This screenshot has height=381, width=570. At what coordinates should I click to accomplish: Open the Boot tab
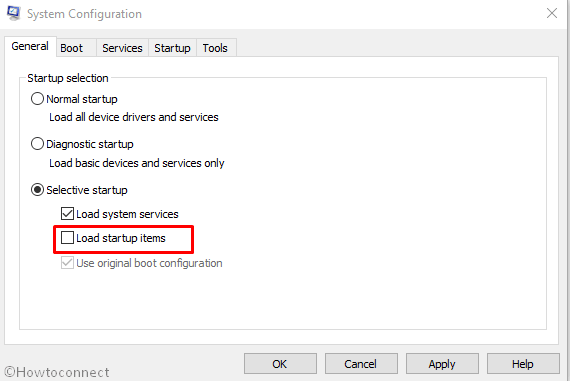pyautogui.click(x=72, y=48)
